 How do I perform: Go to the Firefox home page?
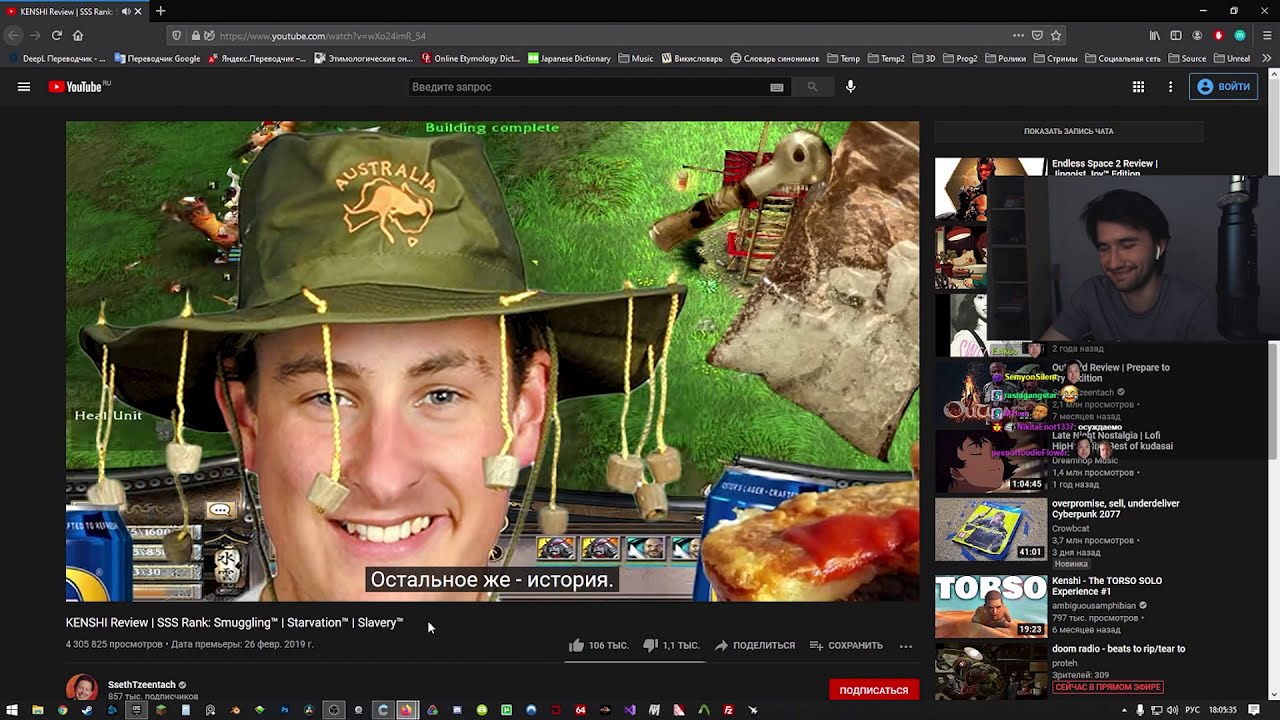(78, 35)
